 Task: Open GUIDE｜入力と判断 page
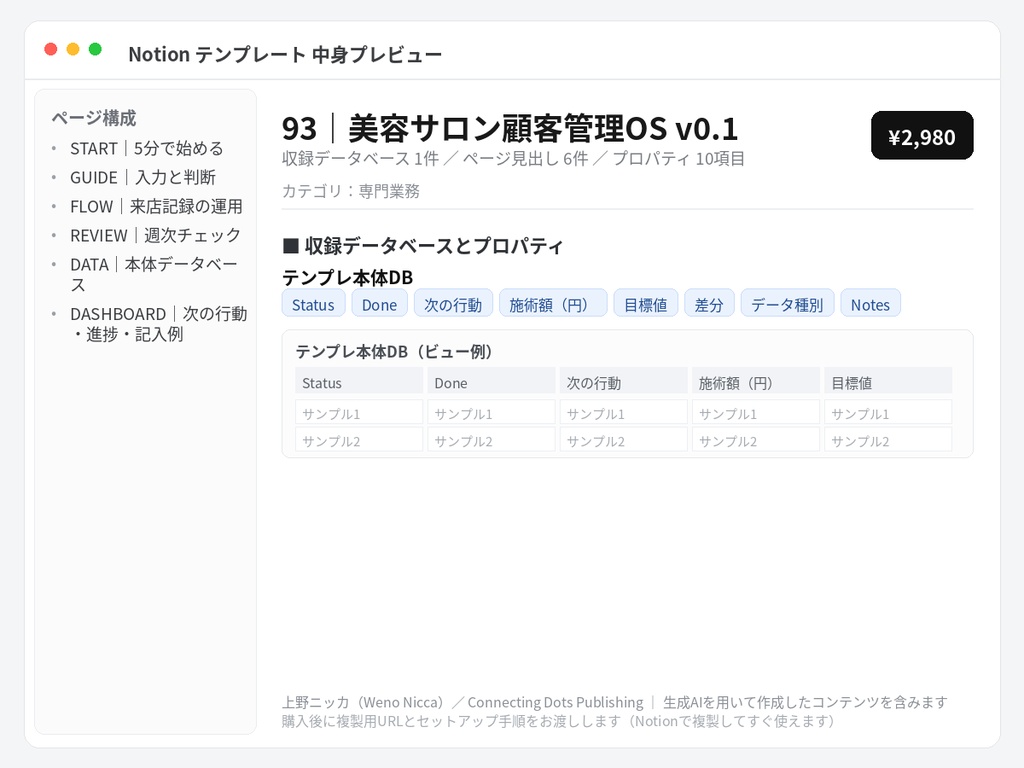click(142, 177)
